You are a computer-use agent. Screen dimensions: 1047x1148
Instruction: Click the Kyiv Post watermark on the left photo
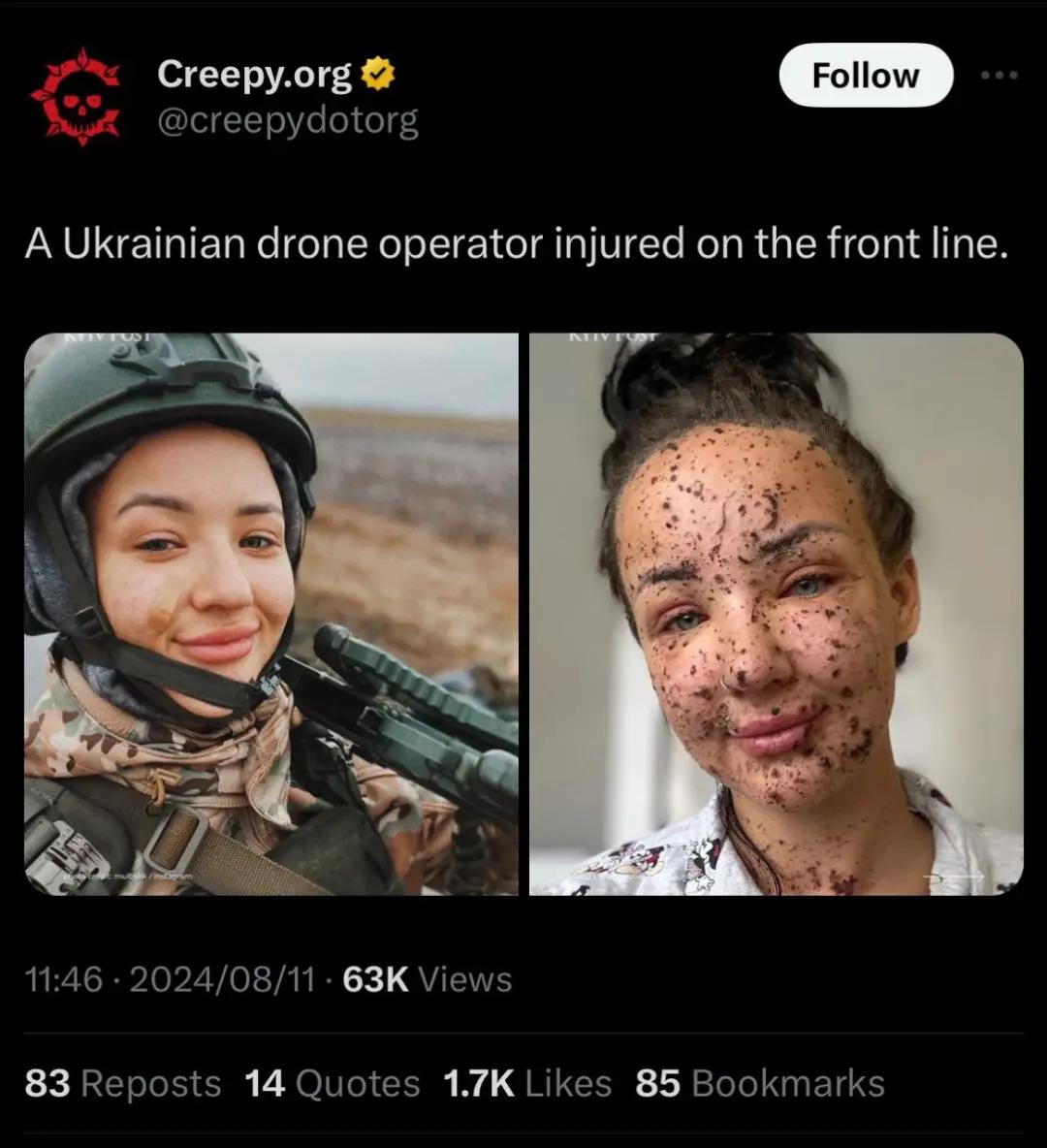click(x=107, y=337)
